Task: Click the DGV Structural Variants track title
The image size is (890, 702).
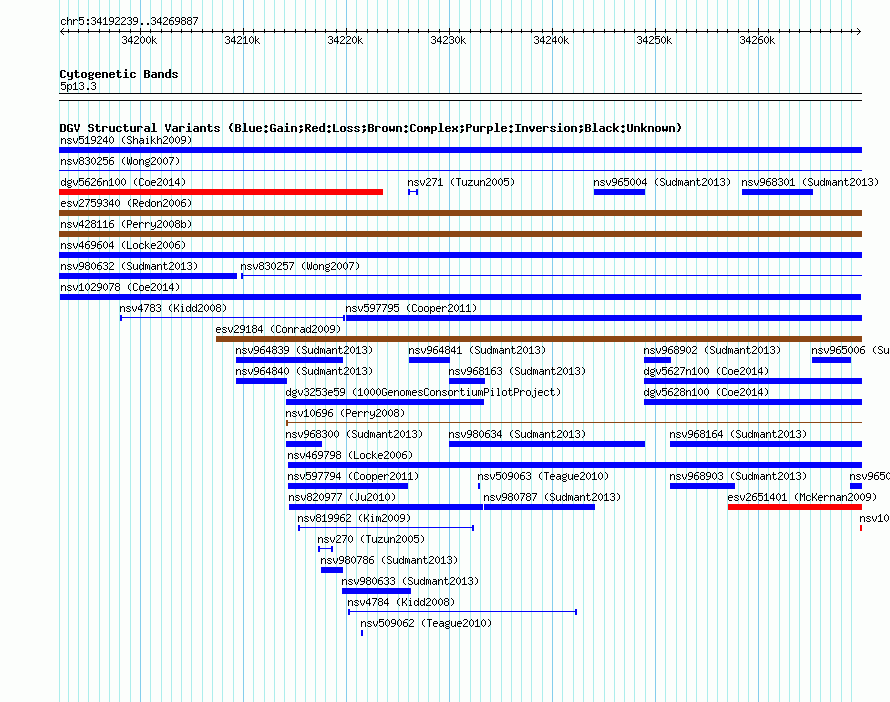Action: click(x=371, y=128)
